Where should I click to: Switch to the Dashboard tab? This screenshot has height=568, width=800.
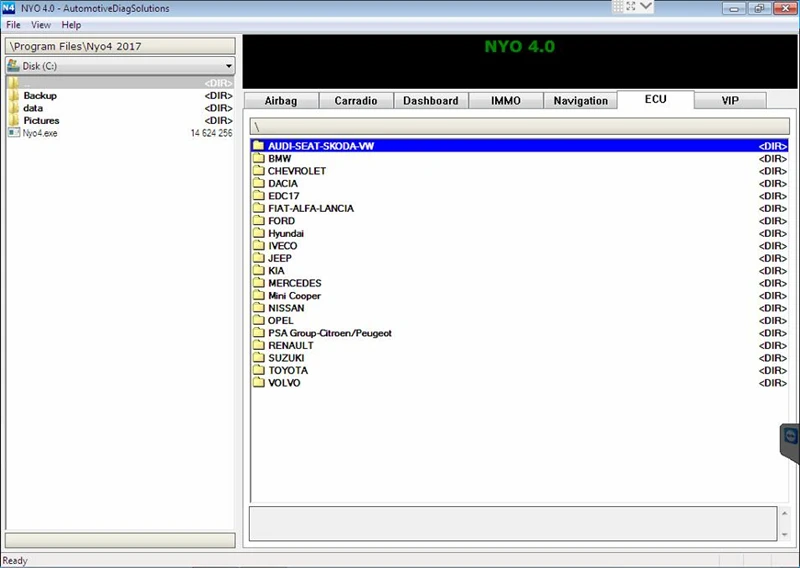coord(431,101)
